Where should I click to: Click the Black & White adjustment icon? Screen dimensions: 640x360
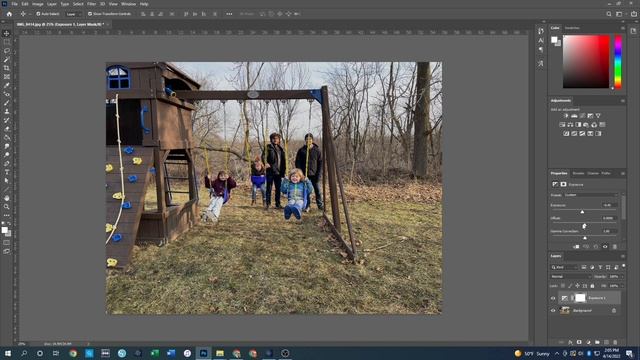(x=578, y=124)
